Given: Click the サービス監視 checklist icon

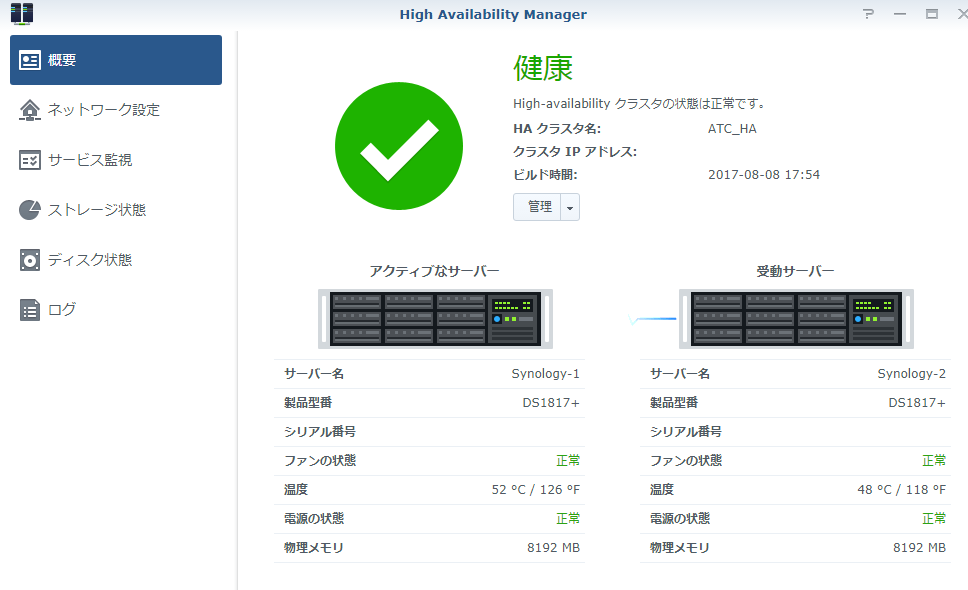Looking at the screenshot, I should coord(30,160).
